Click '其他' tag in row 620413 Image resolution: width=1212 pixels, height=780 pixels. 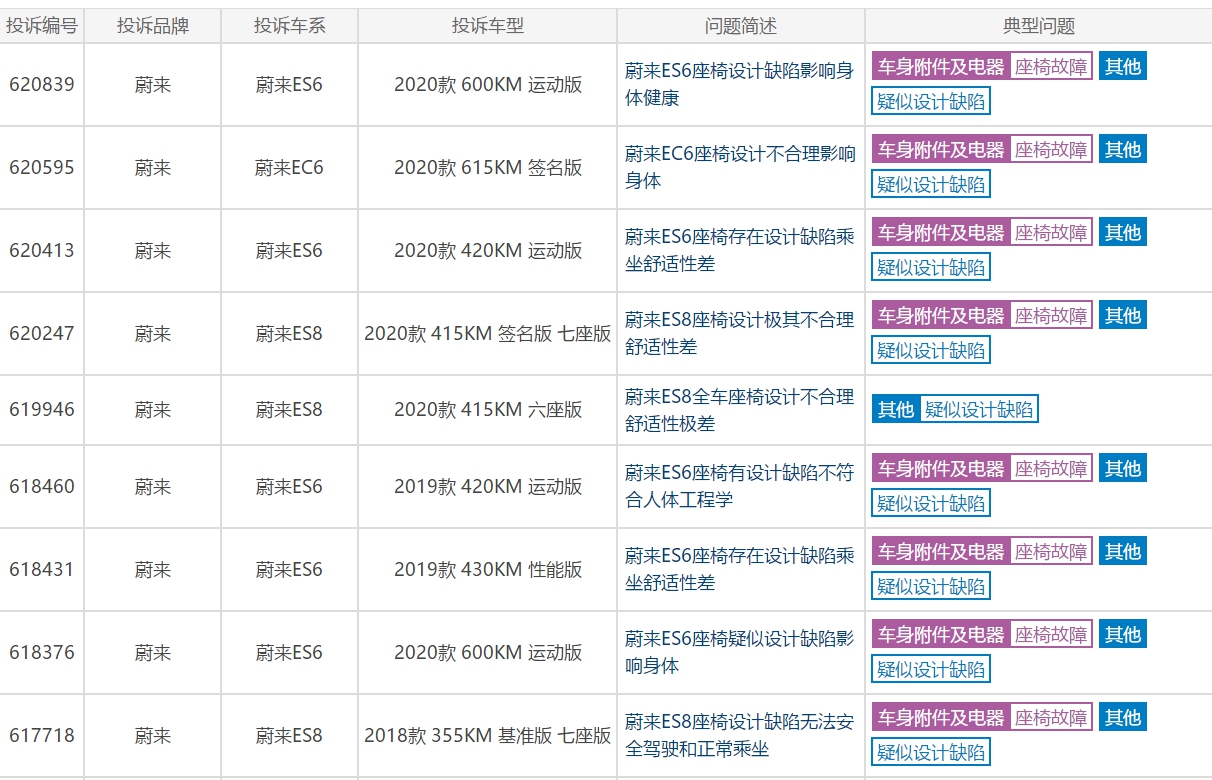pyautogui.click(x=1122, y=233)
